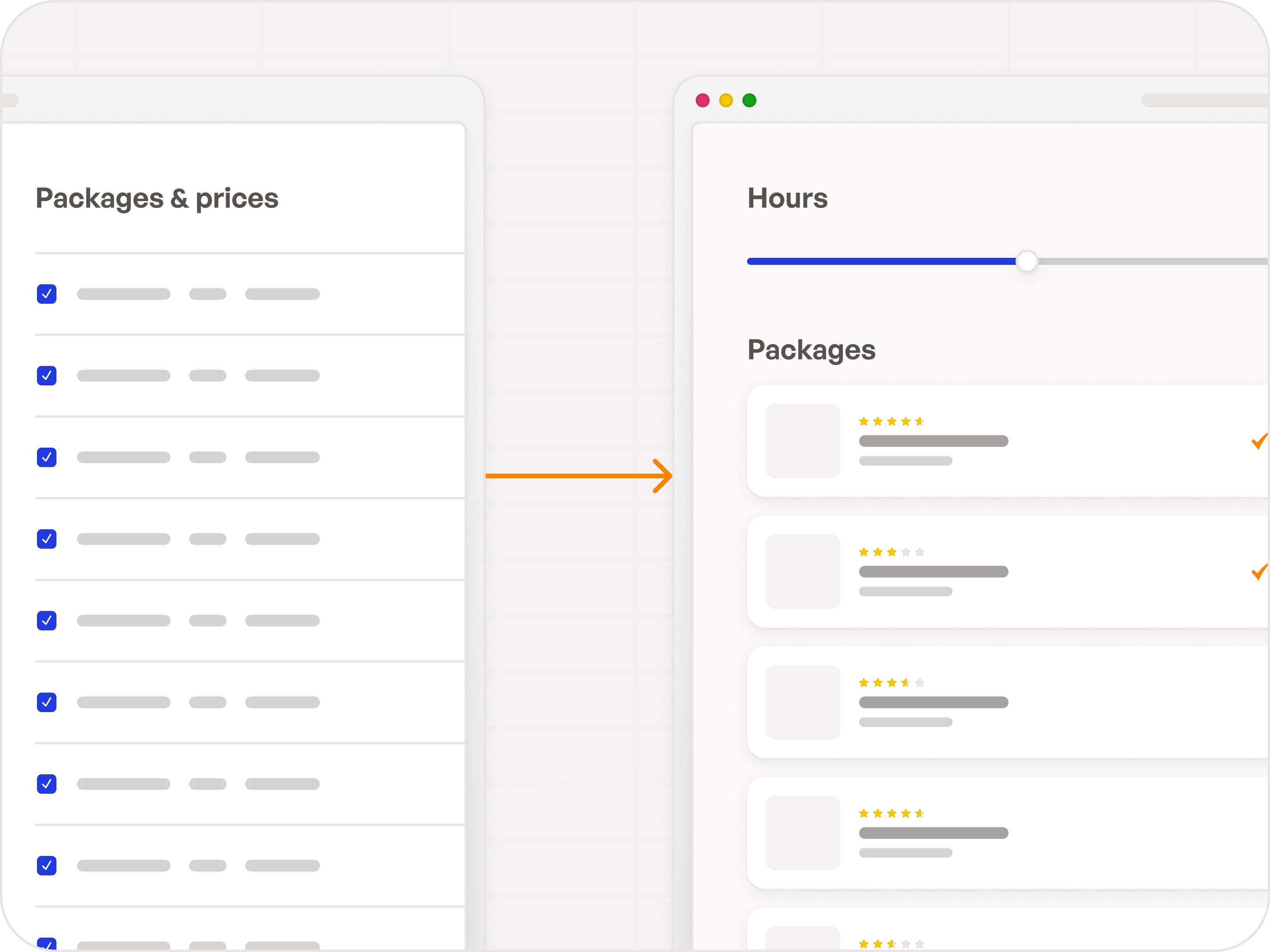Toggle the seventh checkbox in Packages & prices
The height and width of the screenshot is (952, 1270).
point(47,784)
